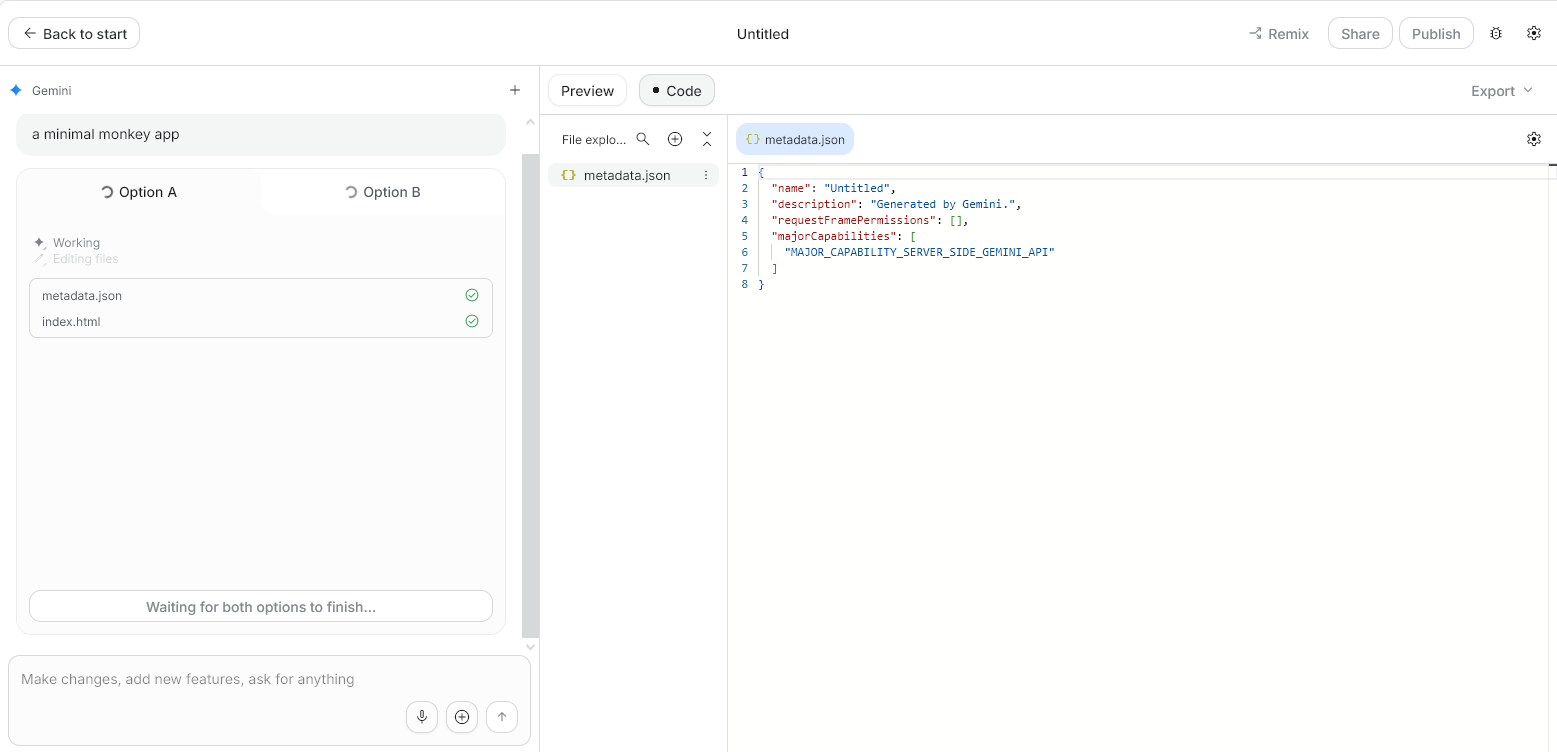Image resolution: width=1557 pixels, height=752 pixels.
Task: Click the chat scroll up arrow
Action: tap(530, 123)
